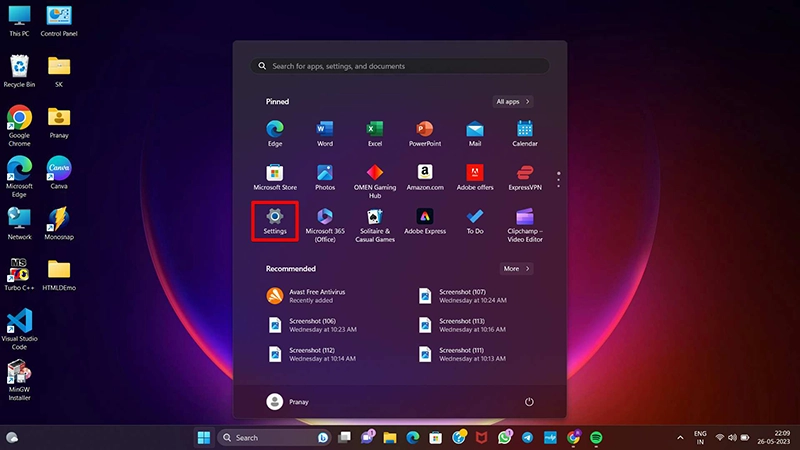Screen dimensions: 800x450
Task: Launch Clipchamp Video Editor
Action: pos(524,226)
